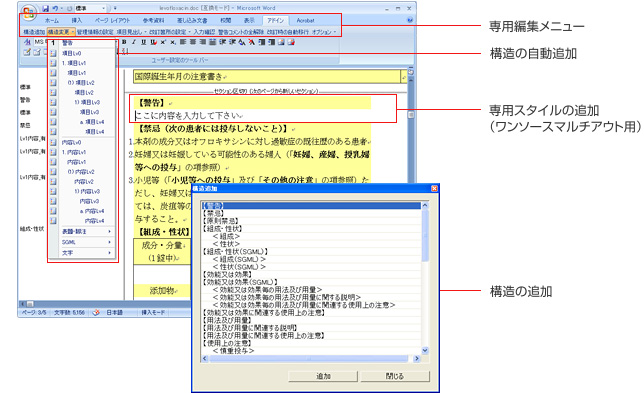Open the オプション dropdown
This screenshot has width=644, height=393.
(x=324, y=32)
